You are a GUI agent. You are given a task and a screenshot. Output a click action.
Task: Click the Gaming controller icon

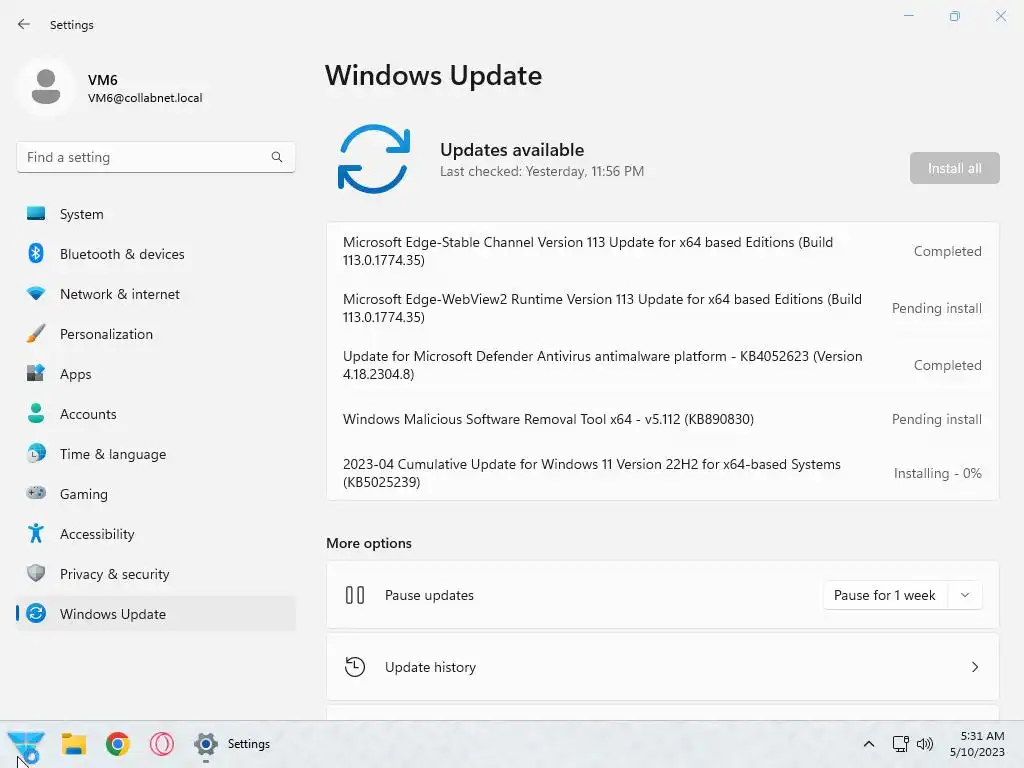tap(36, 493)
